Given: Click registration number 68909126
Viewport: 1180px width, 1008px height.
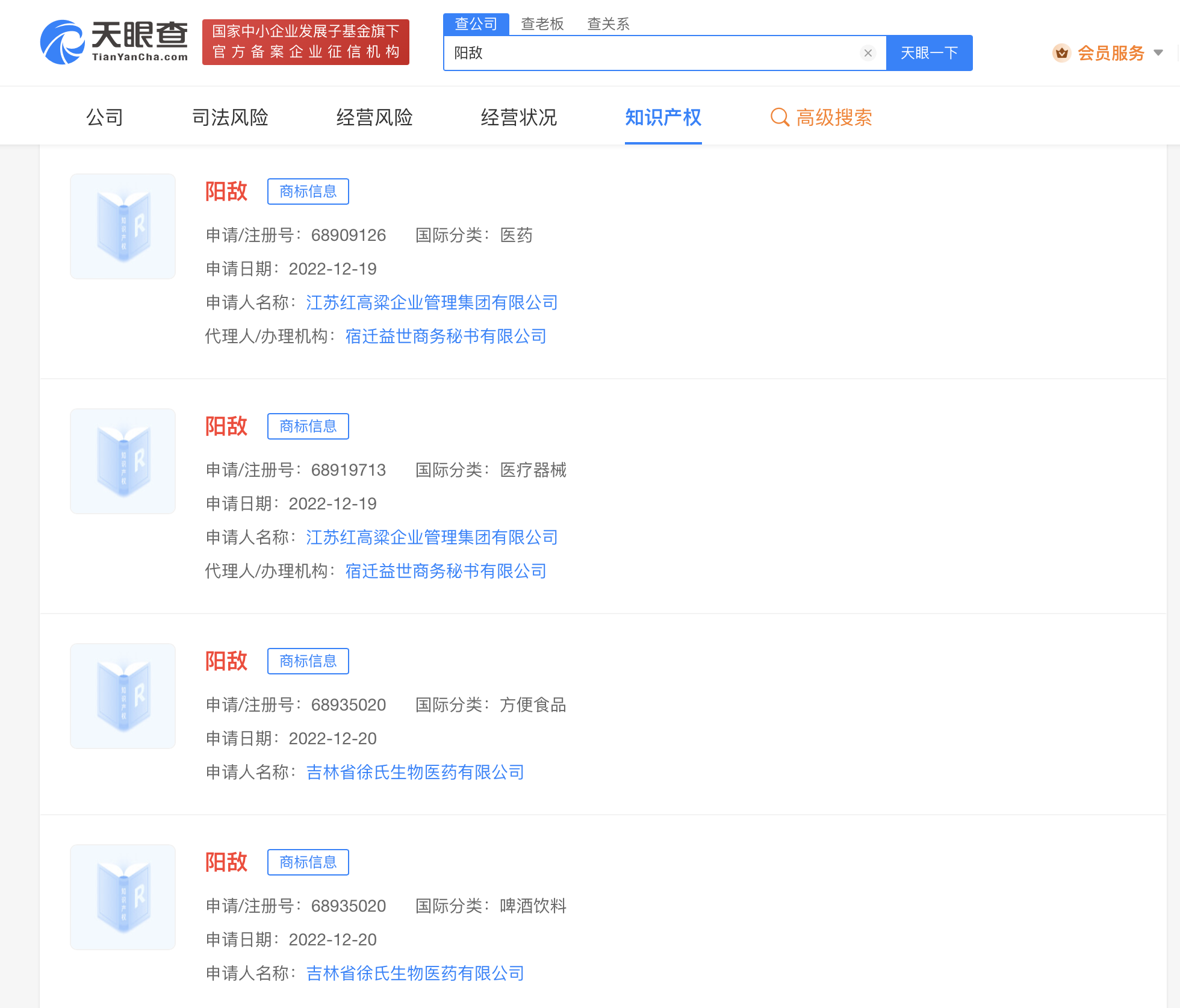Looking at the screenshot, I should [x=349, y=235].
